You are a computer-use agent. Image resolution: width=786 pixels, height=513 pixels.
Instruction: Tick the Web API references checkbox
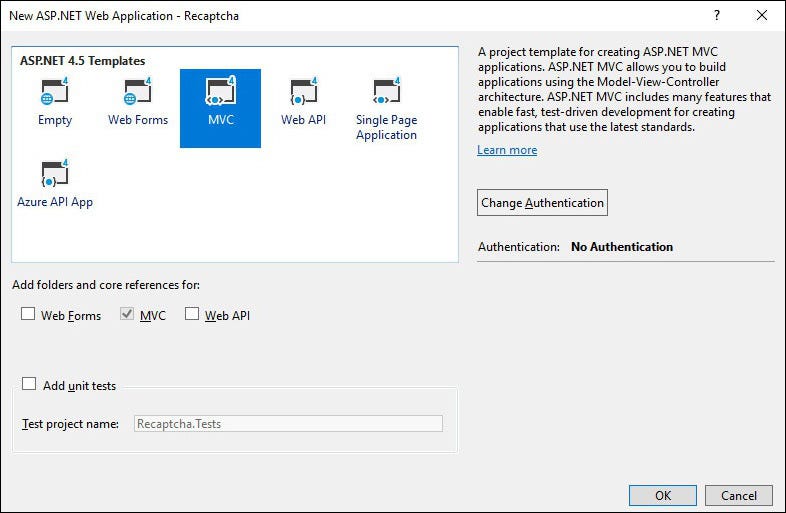pyautogui.click(x=192, y=314)
